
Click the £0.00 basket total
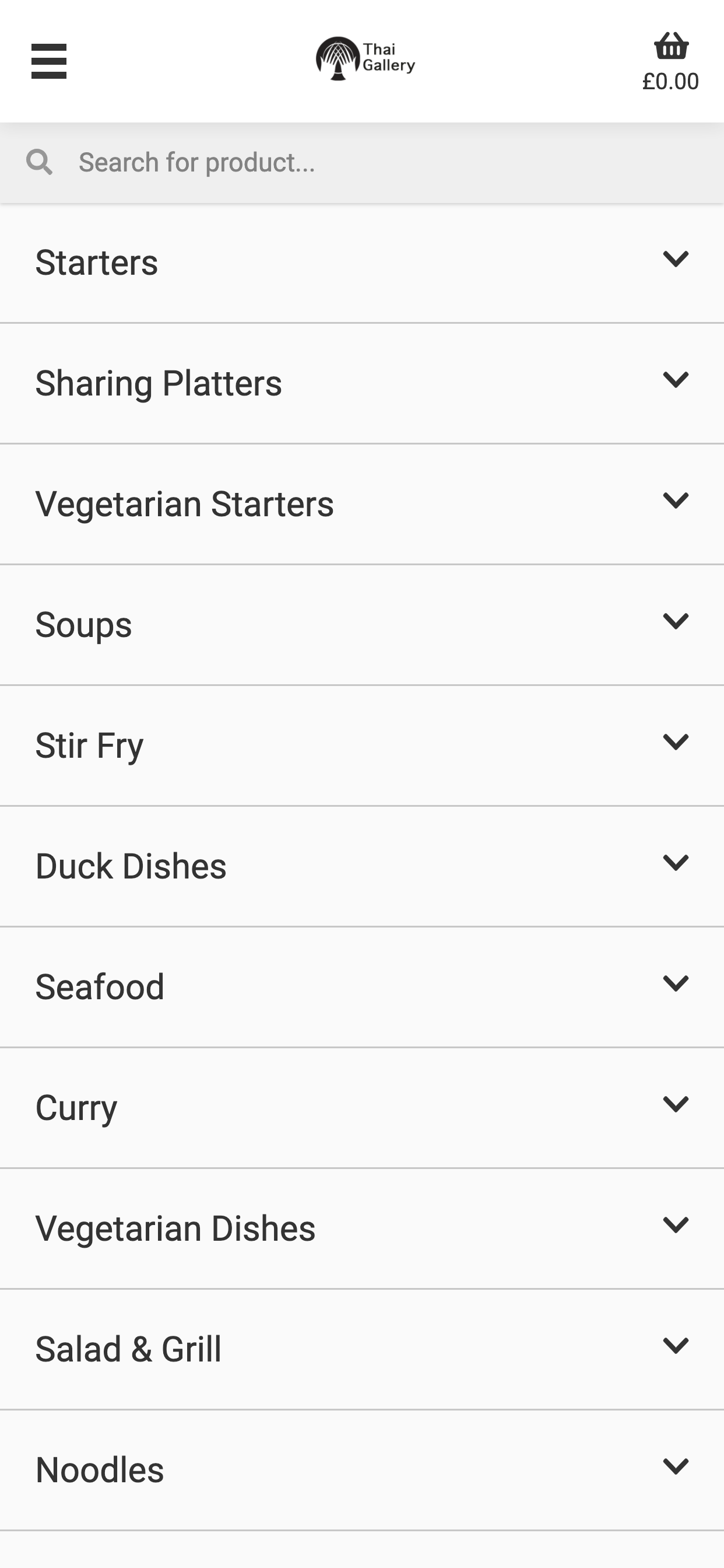(x=670, y=82)
